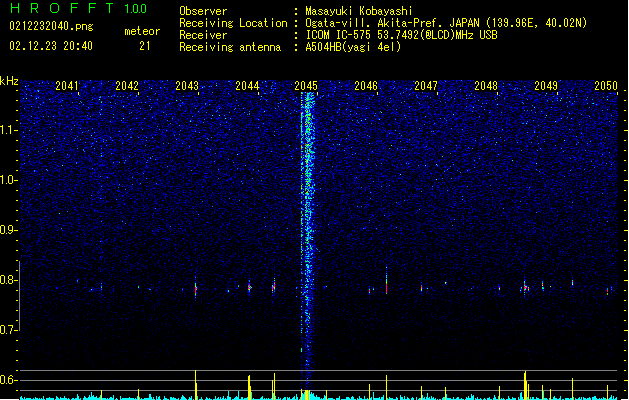Click the HROFFT program title
Viewport: 629px width, 400px height.
pos(63,8)
